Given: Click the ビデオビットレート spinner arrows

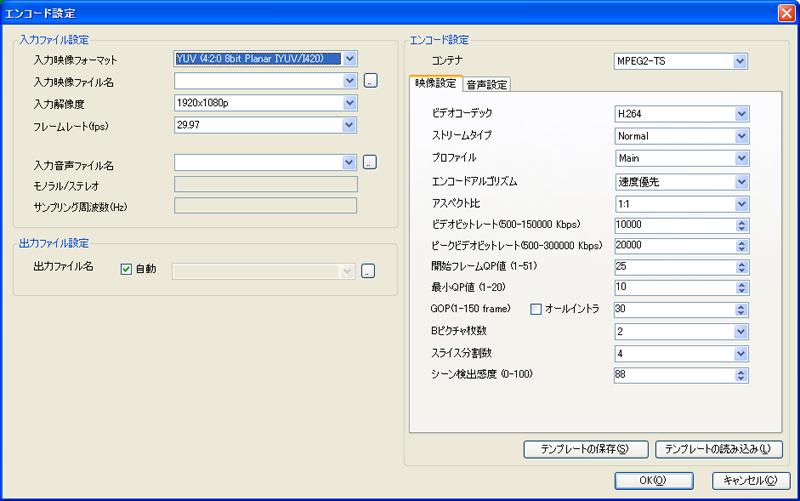Looking at the screenshot, I should [x=741, y=223].
